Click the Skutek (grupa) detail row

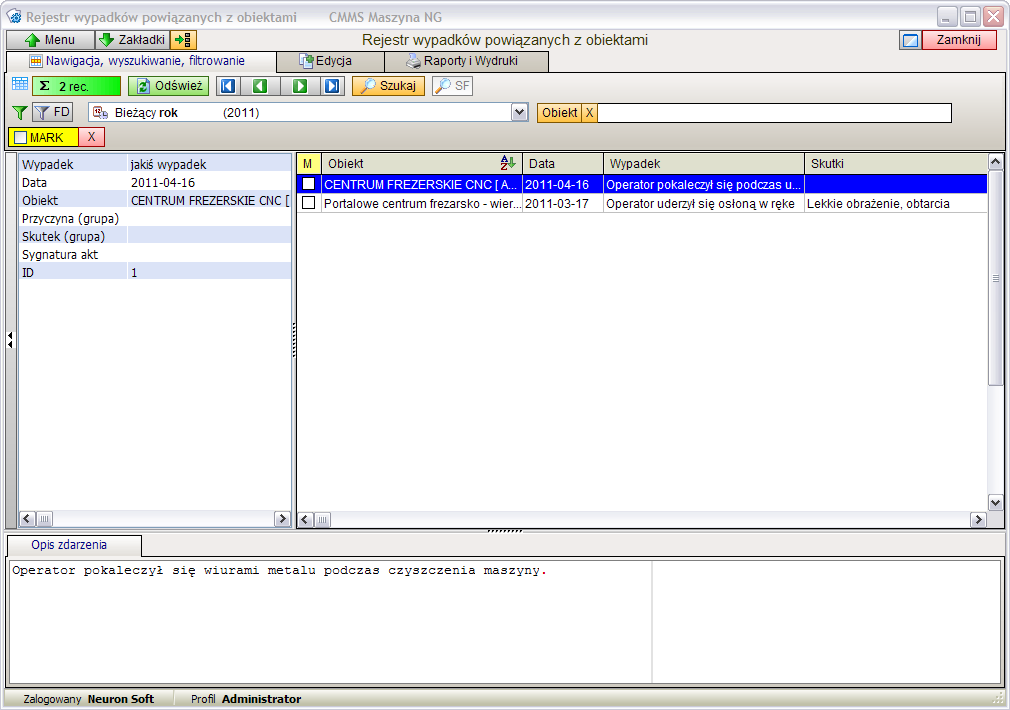pyautogui.click(x=155, y=236)
